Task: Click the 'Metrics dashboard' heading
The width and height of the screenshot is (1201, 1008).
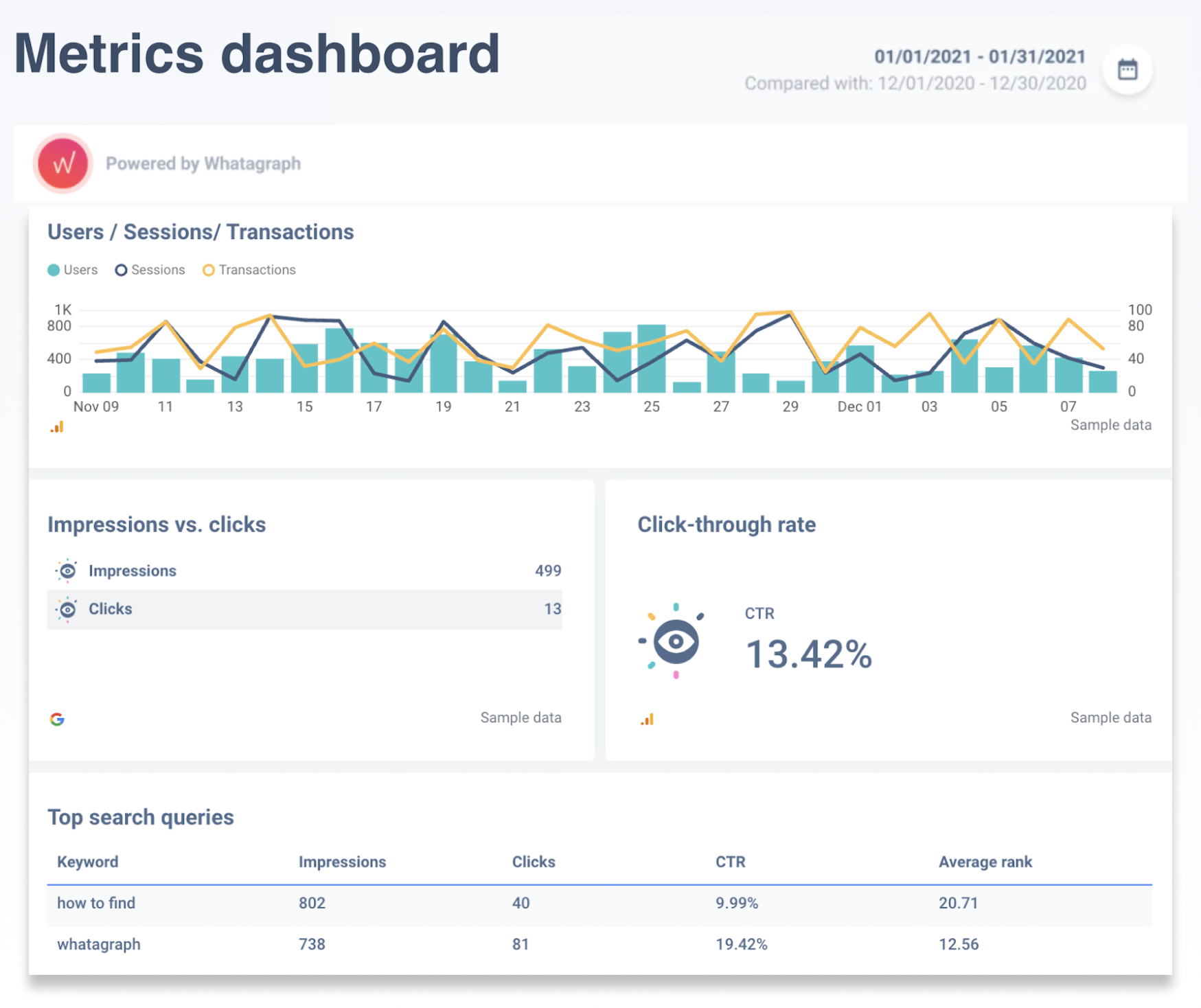Action: [257, 54]
